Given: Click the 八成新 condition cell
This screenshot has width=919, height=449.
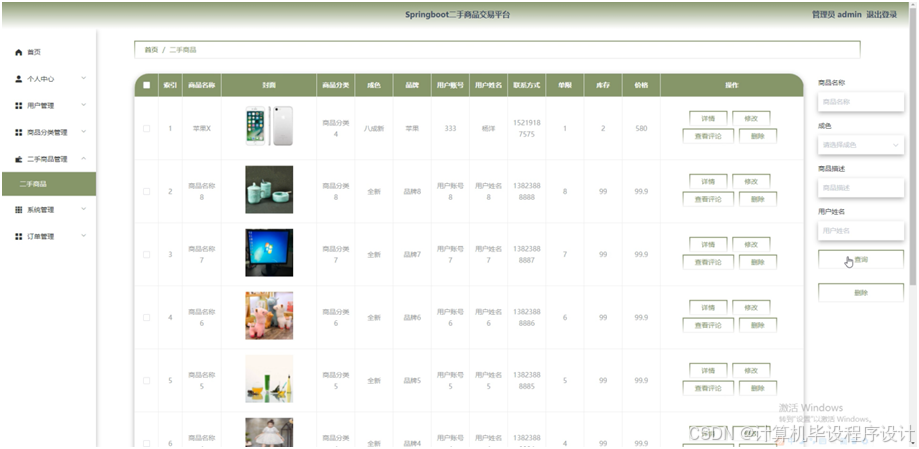Looking at the screenshot, I should [374, 128].
